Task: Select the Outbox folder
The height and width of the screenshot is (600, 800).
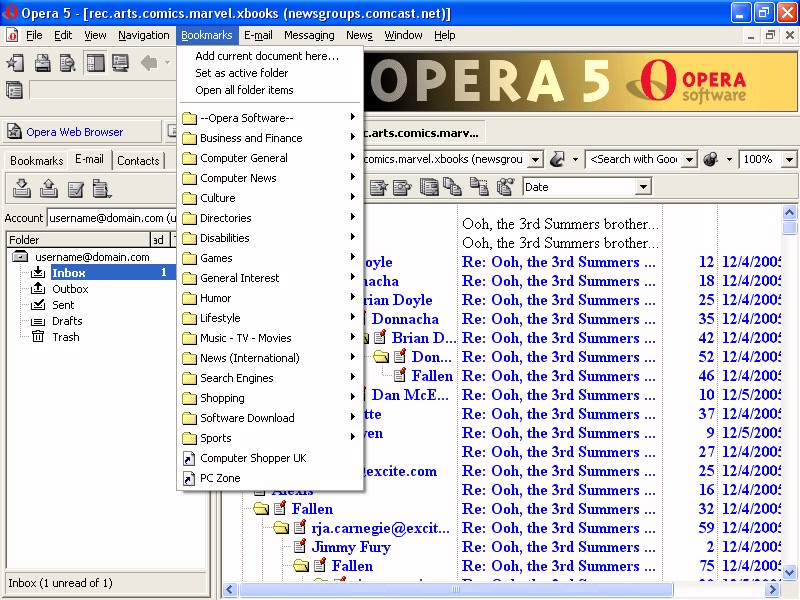Action: [x=70, y=289]
